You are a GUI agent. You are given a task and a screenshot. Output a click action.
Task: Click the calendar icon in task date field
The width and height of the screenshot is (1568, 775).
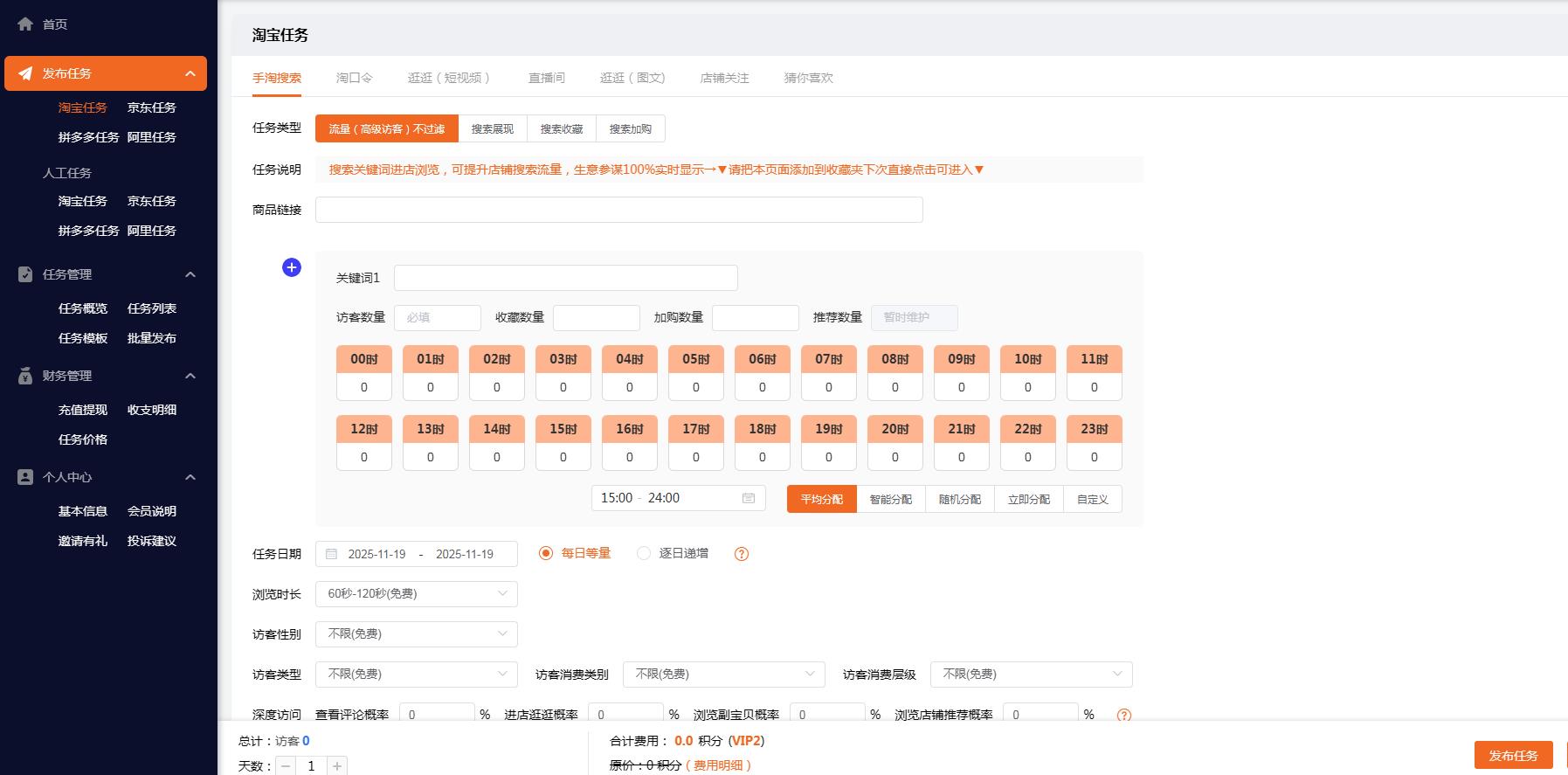pos(332,554)
